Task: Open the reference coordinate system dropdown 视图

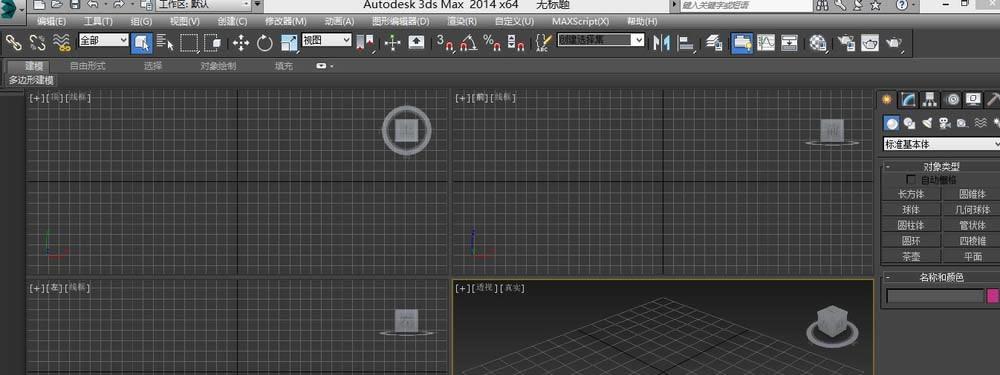Action: [x=327, y=40]
